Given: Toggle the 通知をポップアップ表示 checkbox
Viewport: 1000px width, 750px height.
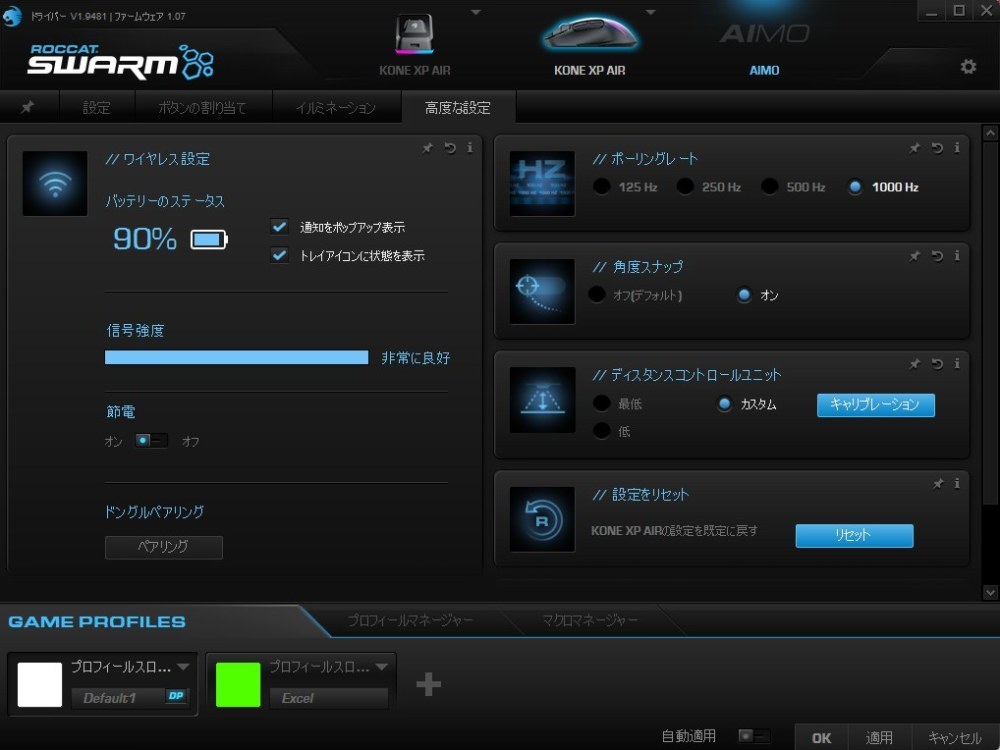Looking at the screenshot, I should (279, 227).
